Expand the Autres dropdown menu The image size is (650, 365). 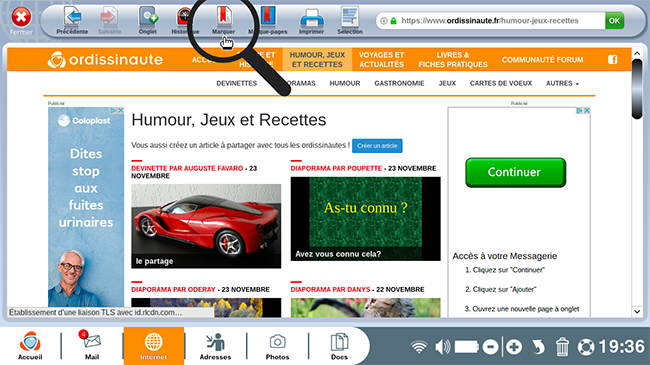[x=562, y=83]
